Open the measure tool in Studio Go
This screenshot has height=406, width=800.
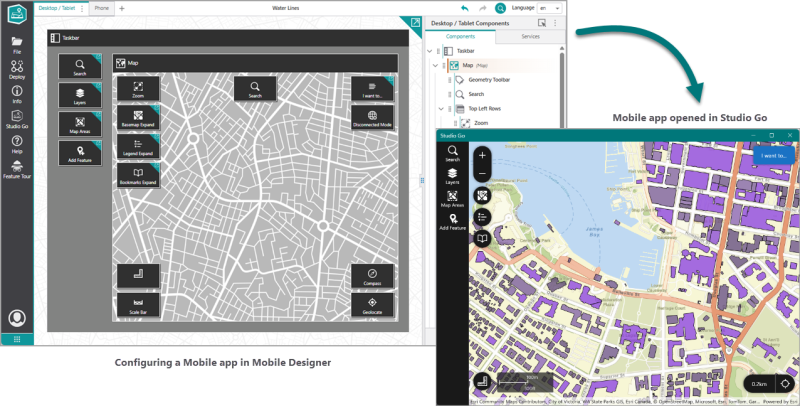coord(482,382)
